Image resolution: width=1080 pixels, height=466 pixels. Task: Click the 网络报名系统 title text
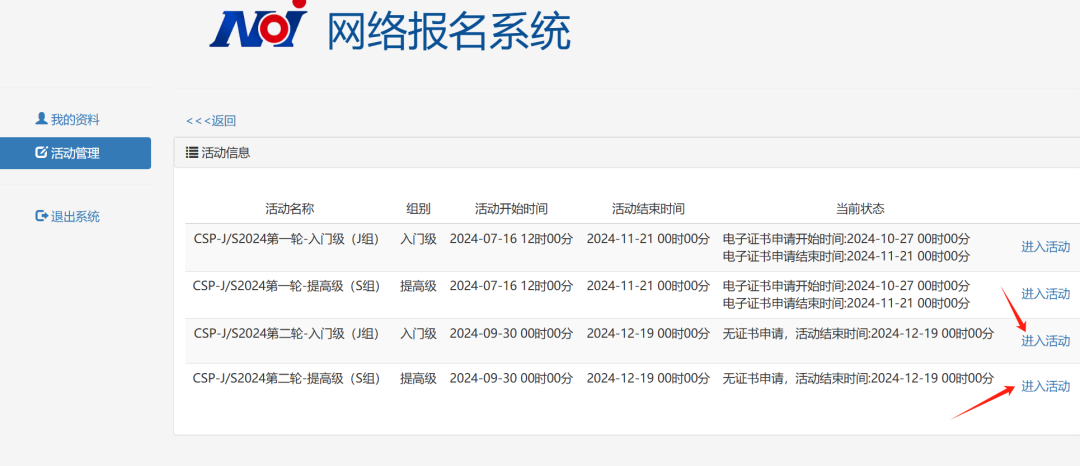coord(448,32)
